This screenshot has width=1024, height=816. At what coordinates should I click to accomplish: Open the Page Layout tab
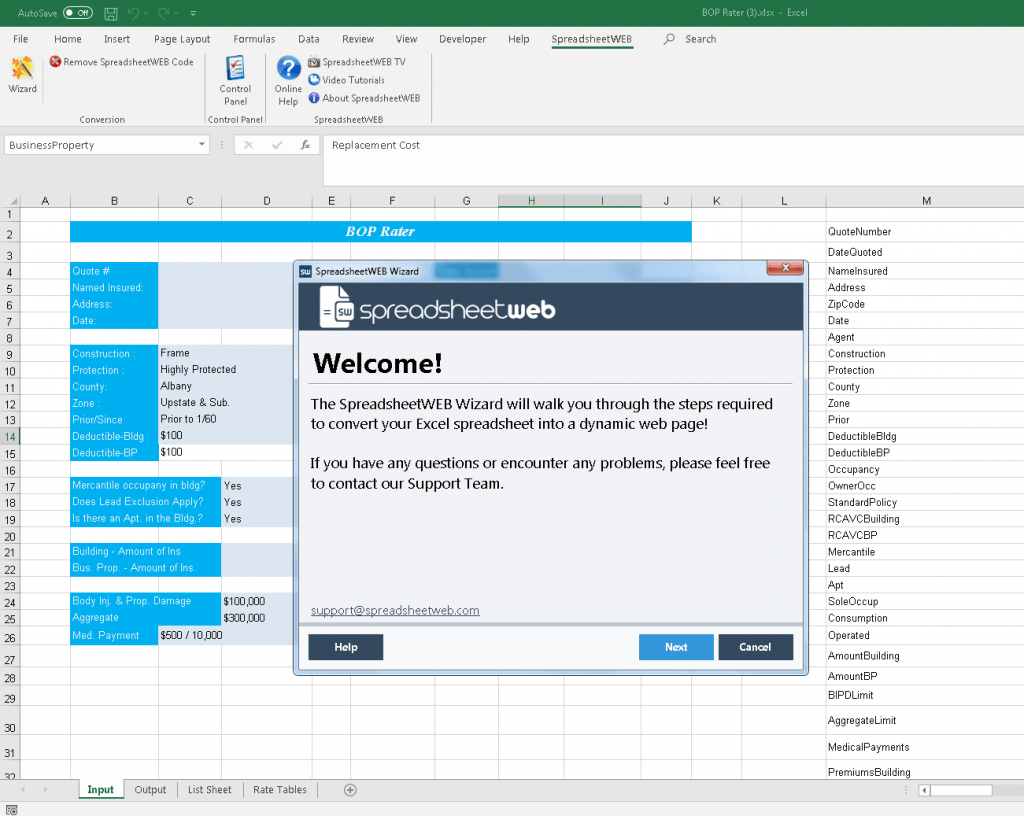coord(182,39)
